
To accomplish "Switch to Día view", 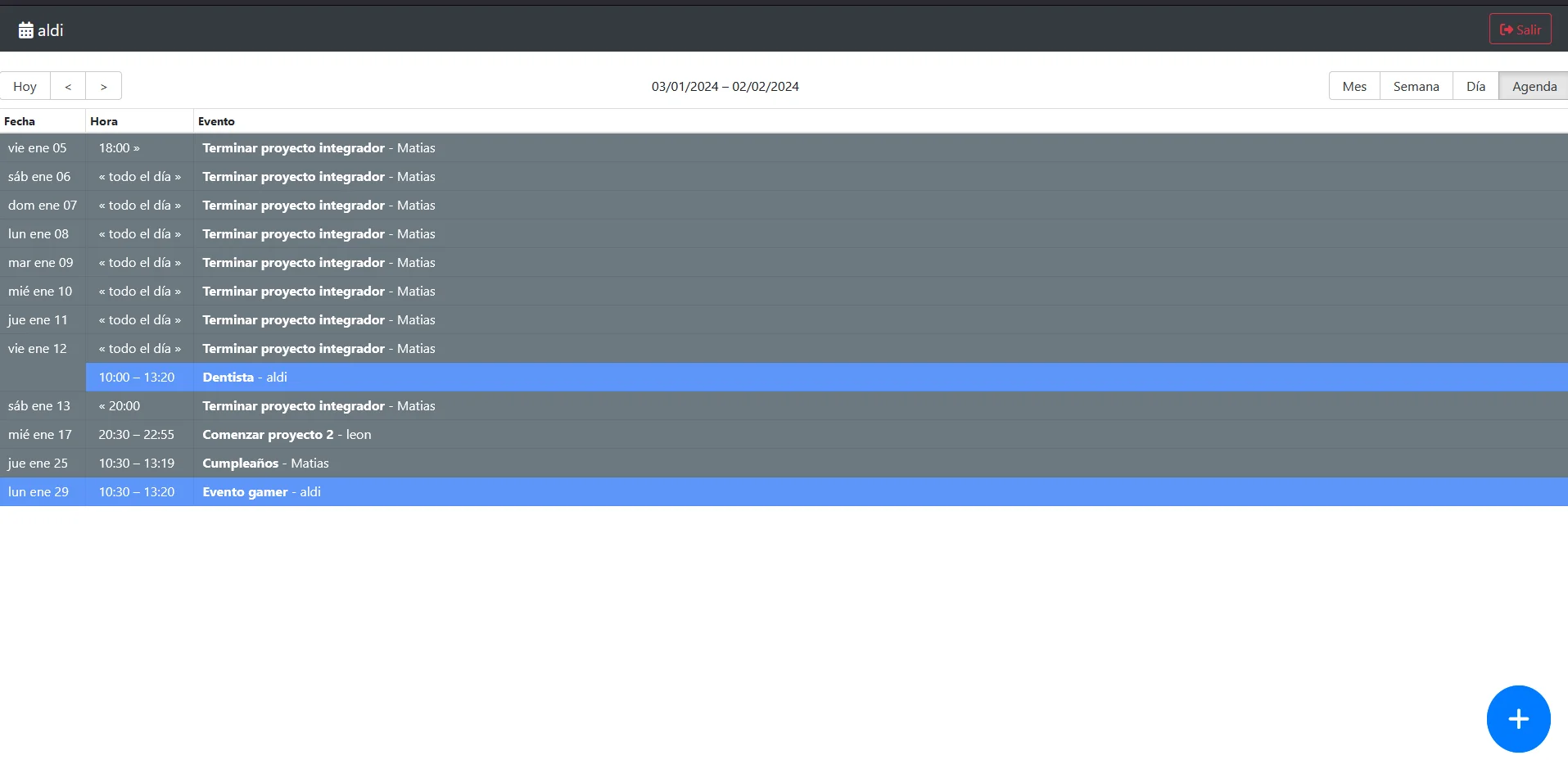I will pos(1475,86).
